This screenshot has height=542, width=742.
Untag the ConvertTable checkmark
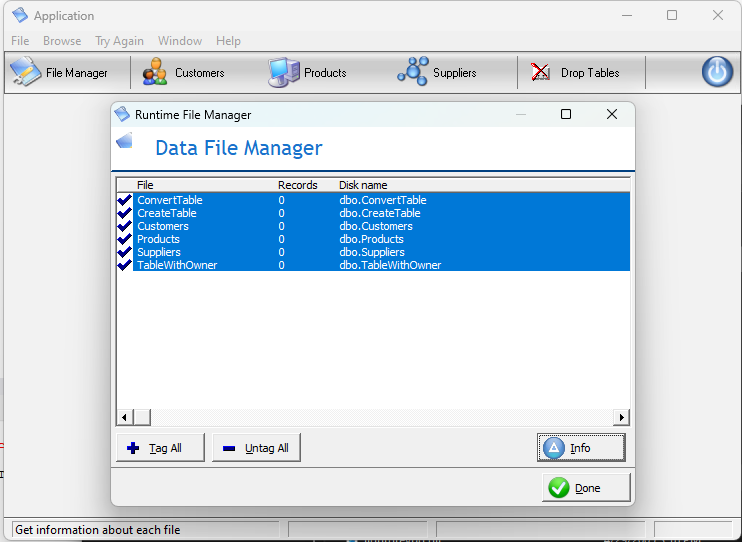click(125, 200)
